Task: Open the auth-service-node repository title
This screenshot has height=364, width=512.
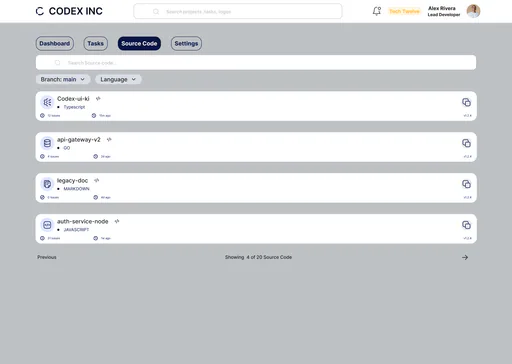Action: 83,221
